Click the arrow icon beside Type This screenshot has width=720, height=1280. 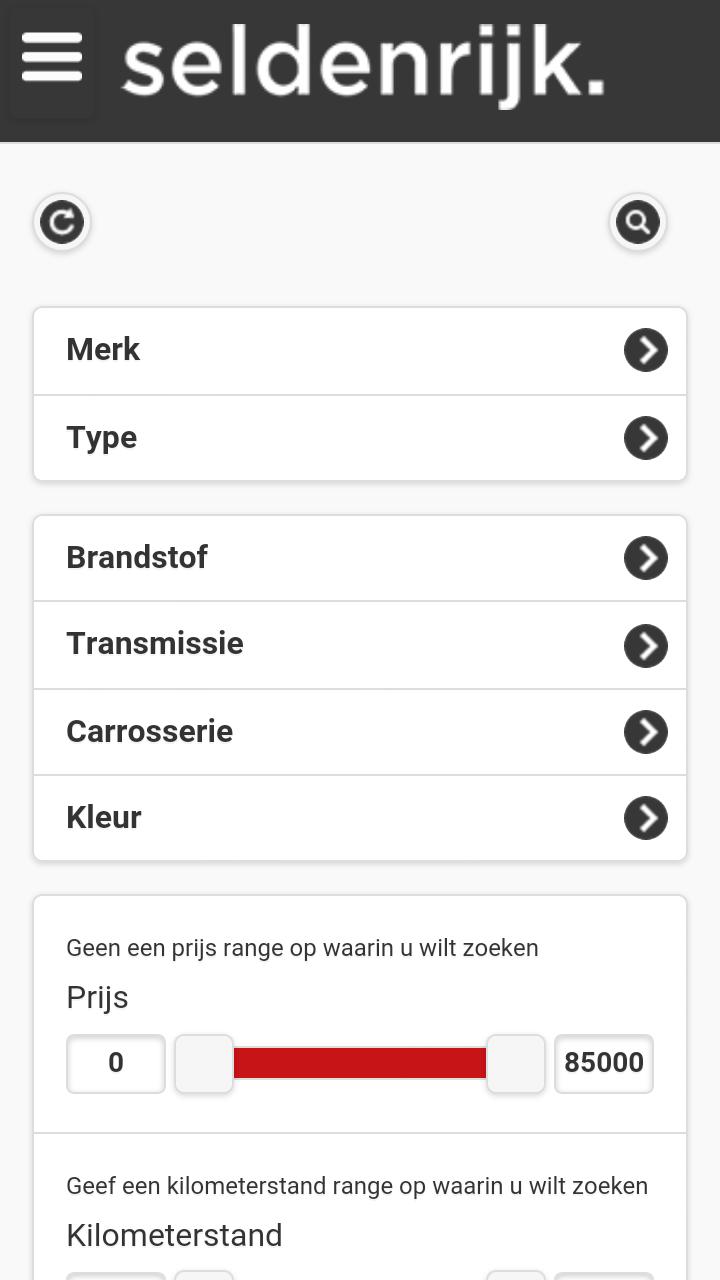tap(646, 438)
